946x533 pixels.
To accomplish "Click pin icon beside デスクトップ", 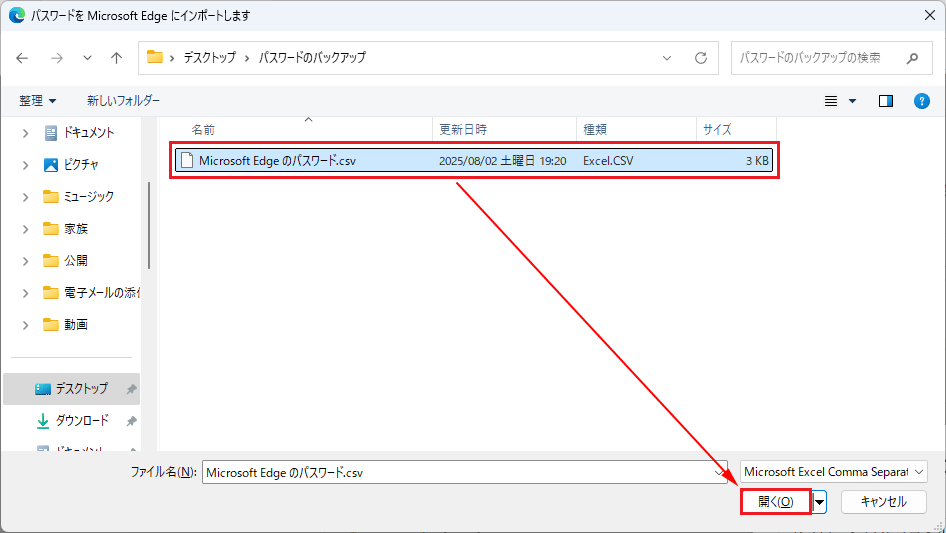I will (x=131, y=389).
